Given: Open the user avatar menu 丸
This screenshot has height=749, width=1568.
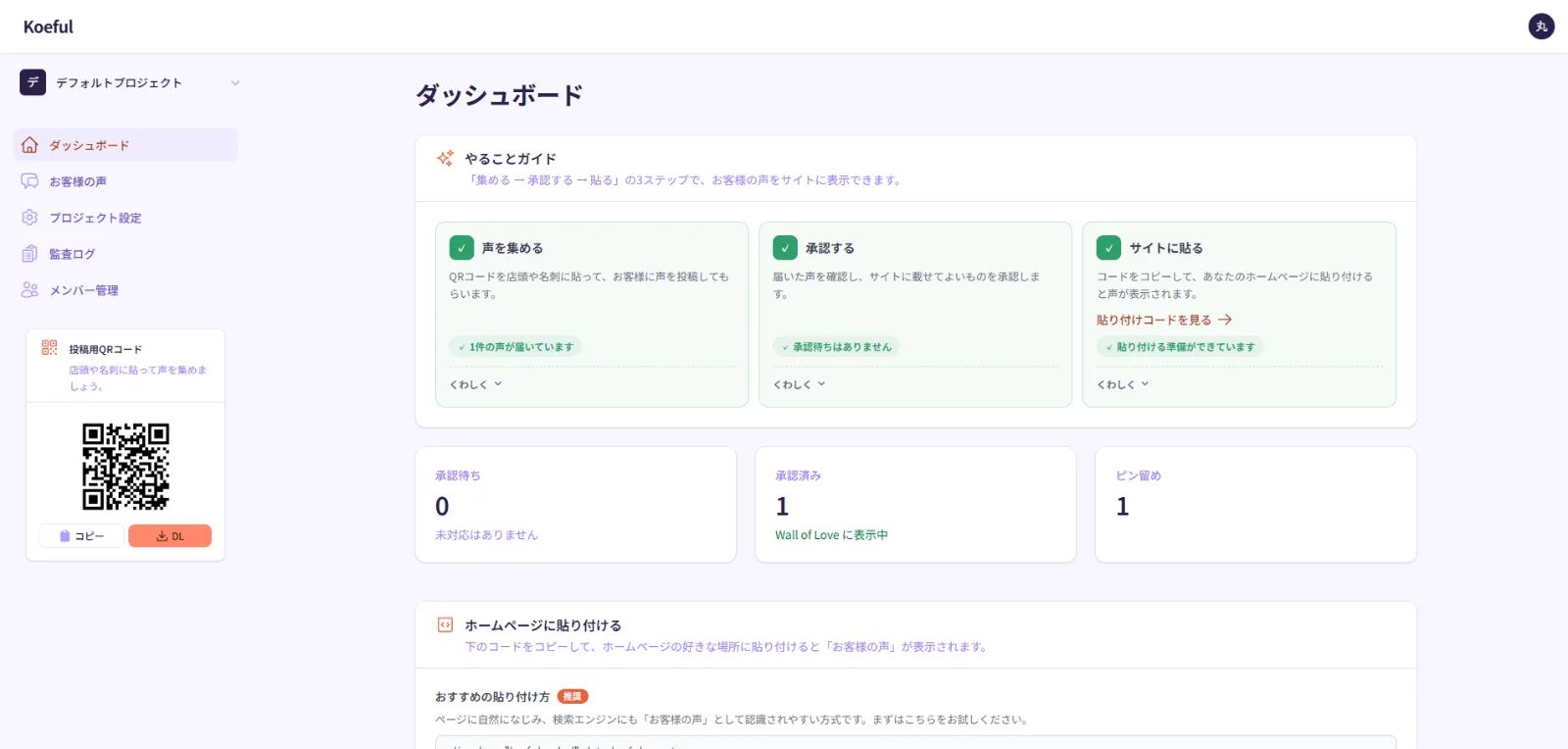Looking at the screenshot, I should pyautogui.click(x=1542, y=26).
